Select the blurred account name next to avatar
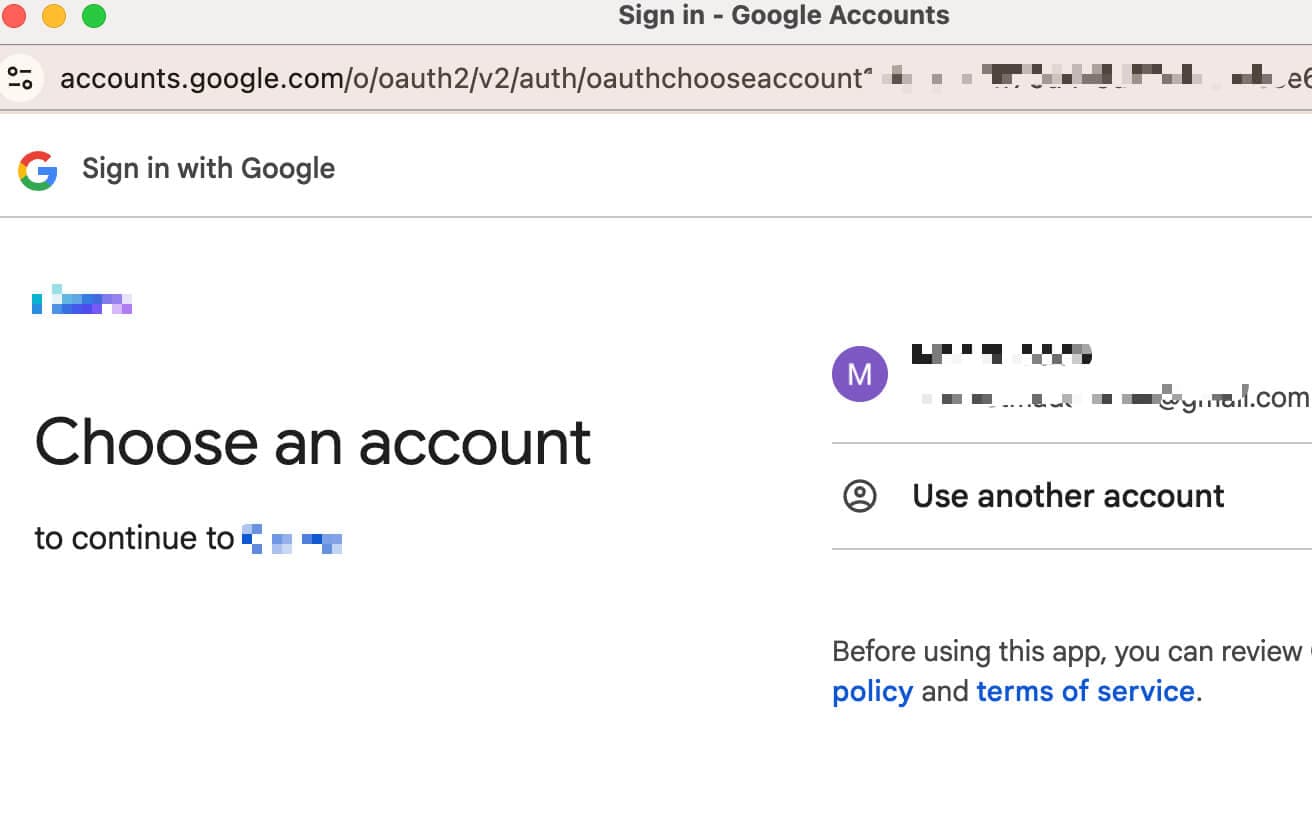The width and height of the screenshot is (1312, 813). tap(1000, 354)
